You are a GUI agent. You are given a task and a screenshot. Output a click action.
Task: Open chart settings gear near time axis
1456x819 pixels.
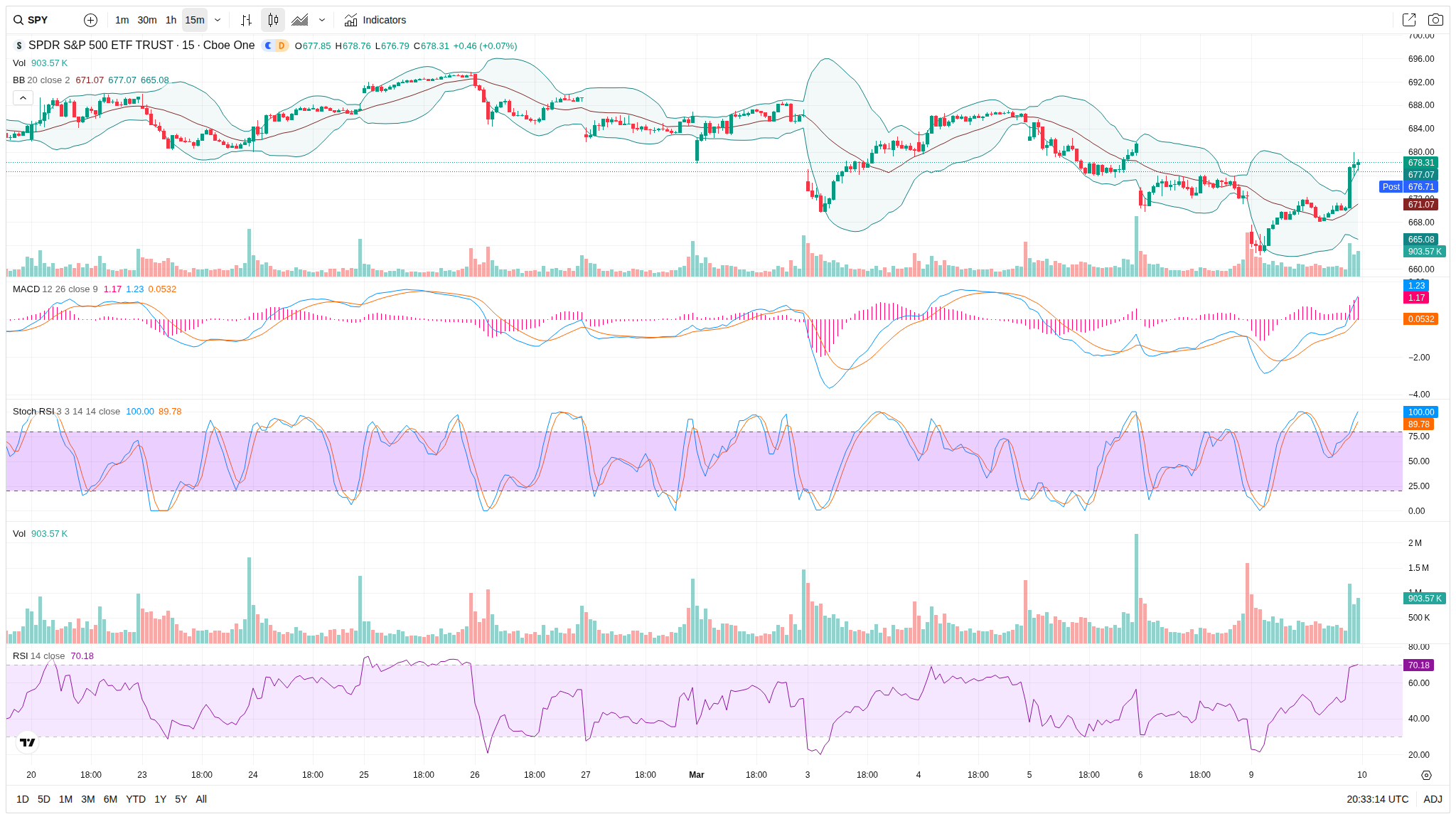1426,775
